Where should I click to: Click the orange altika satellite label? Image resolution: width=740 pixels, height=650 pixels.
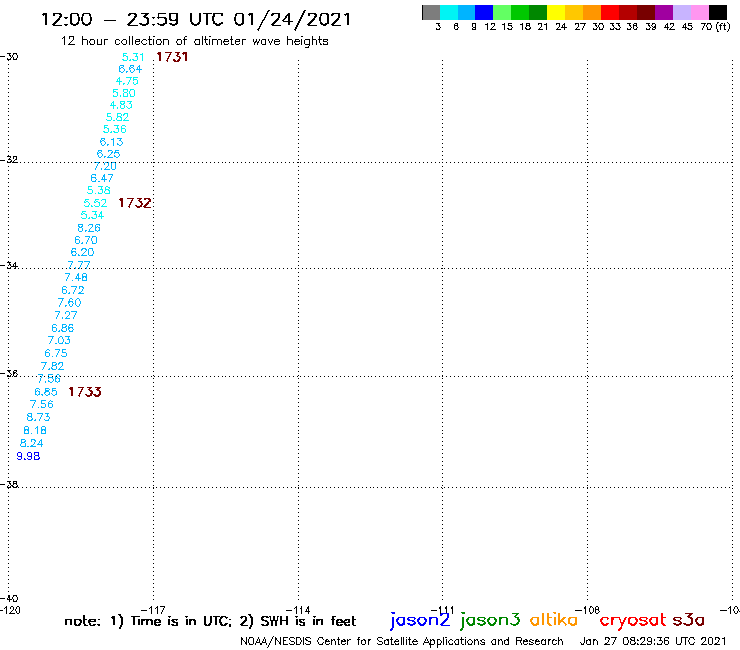point(554,619)
